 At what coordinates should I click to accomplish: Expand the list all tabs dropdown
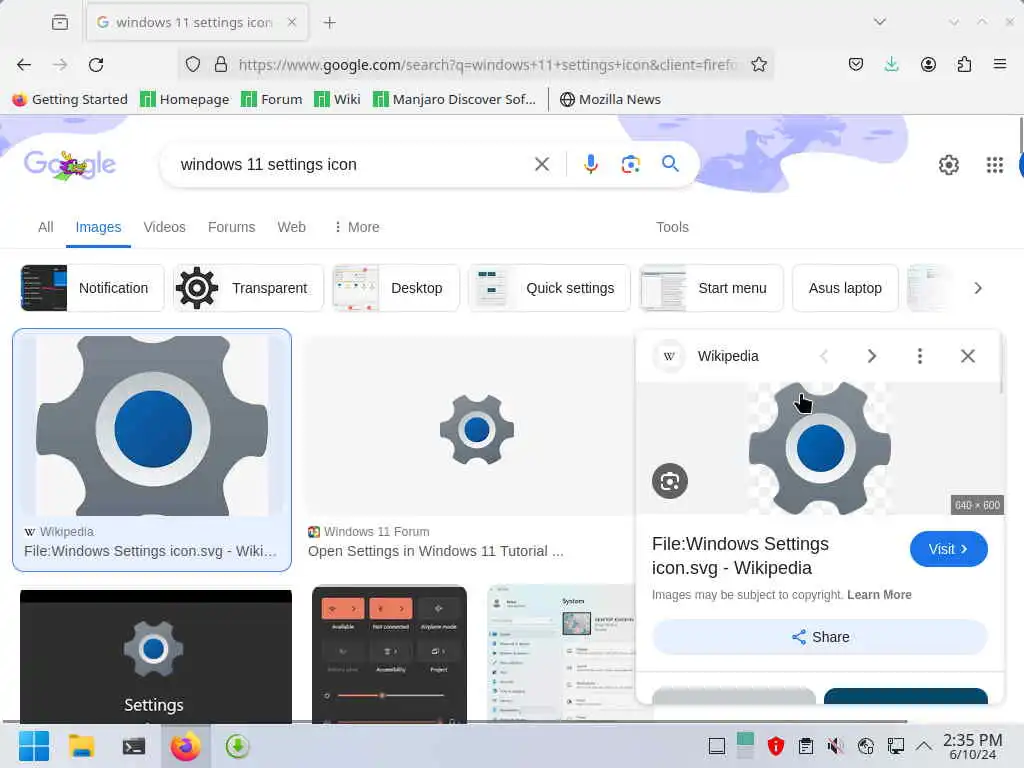880,22
